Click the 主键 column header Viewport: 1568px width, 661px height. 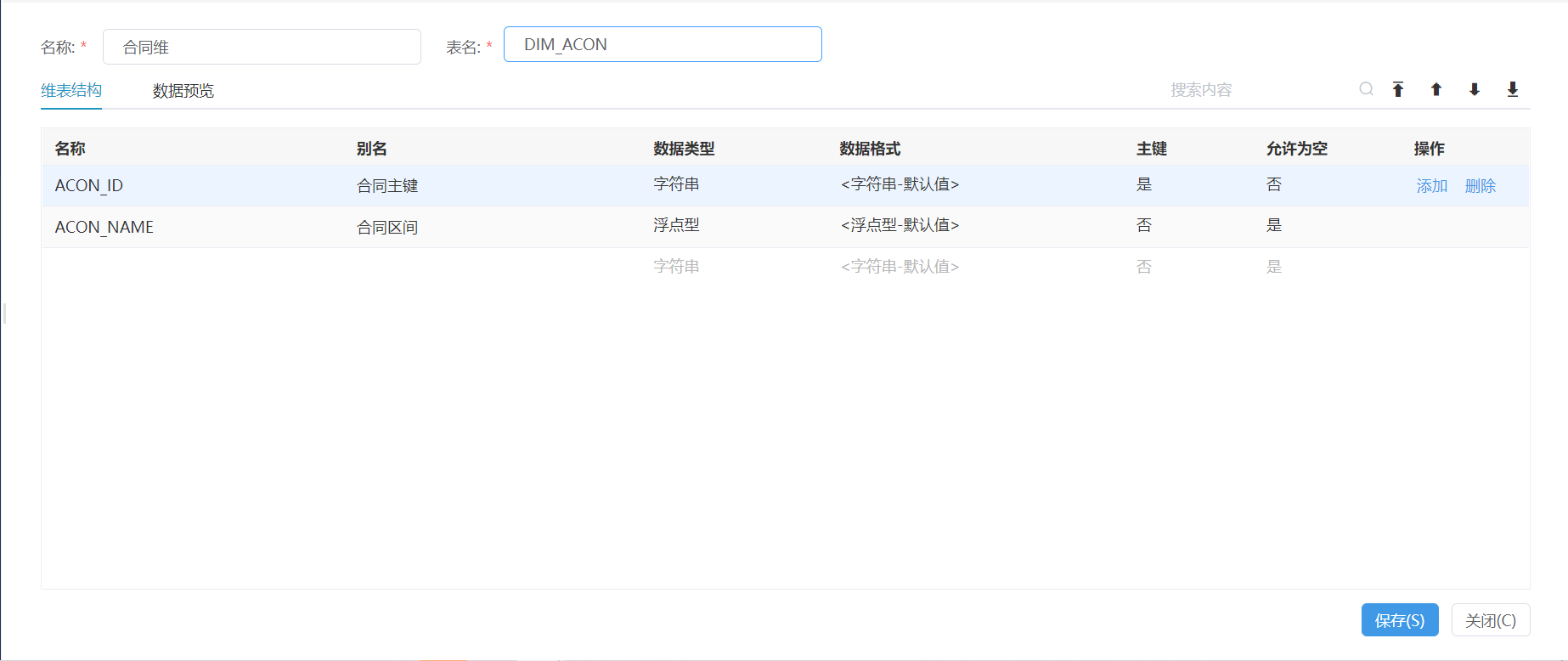[1152, 149]
